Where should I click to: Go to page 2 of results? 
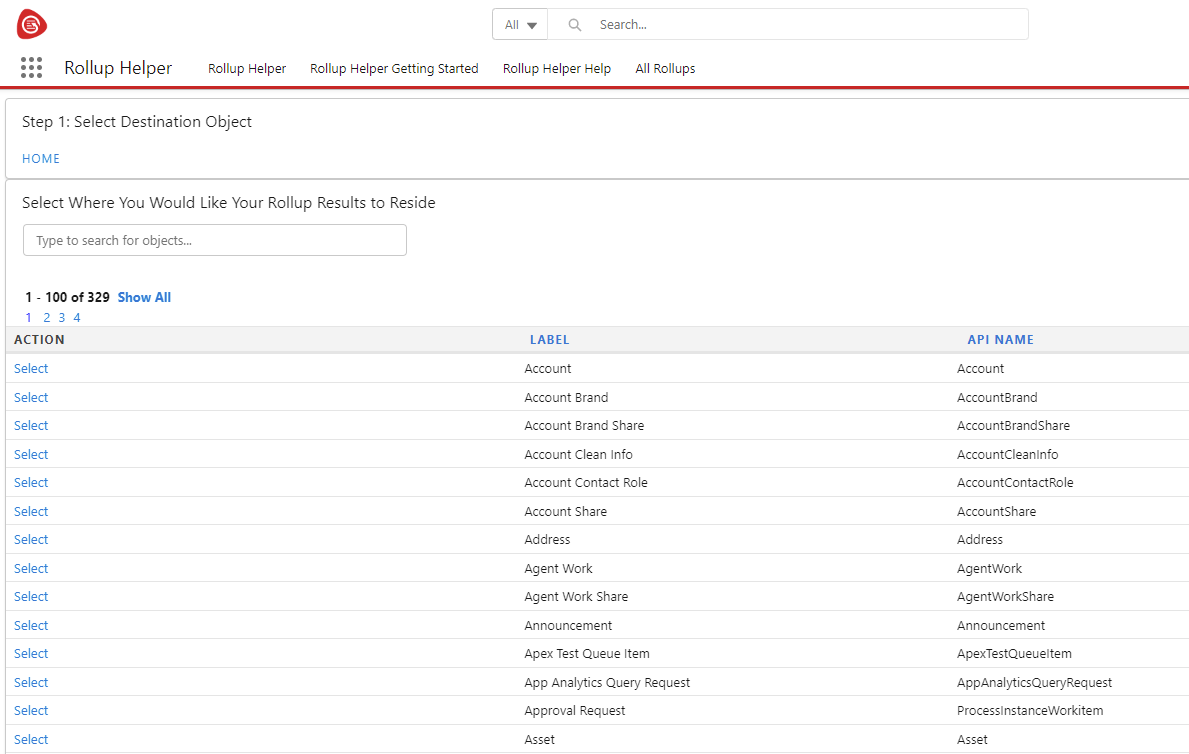(46, 318)
